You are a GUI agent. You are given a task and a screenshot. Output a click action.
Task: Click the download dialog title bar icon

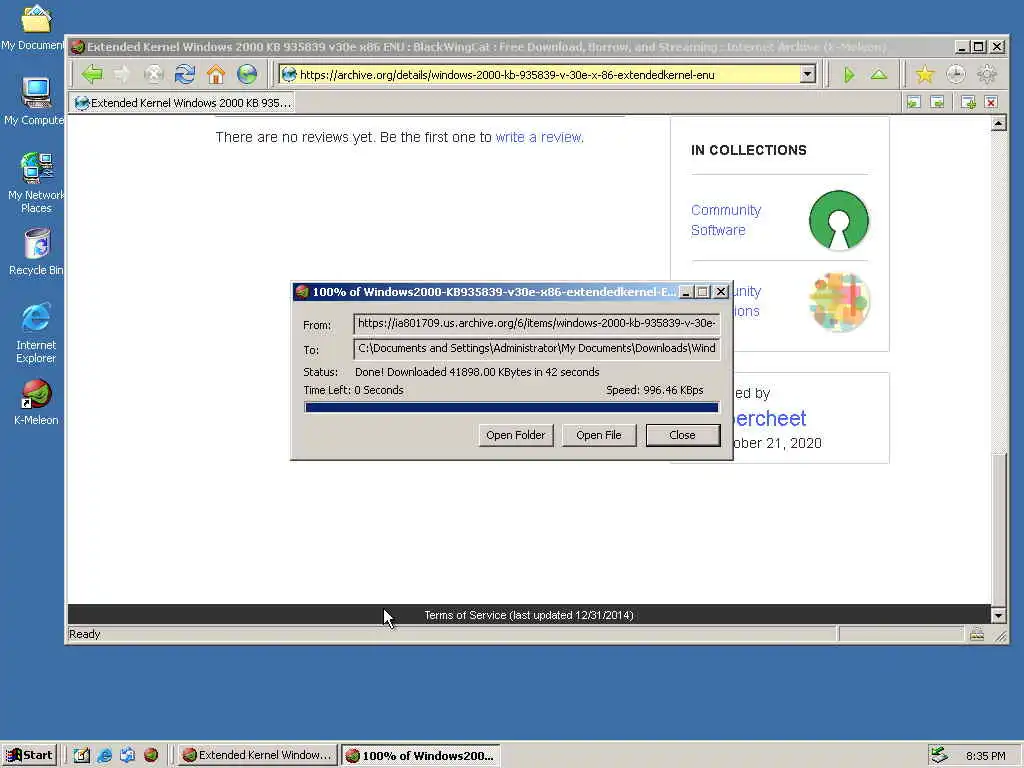click(x=302, y=292)
